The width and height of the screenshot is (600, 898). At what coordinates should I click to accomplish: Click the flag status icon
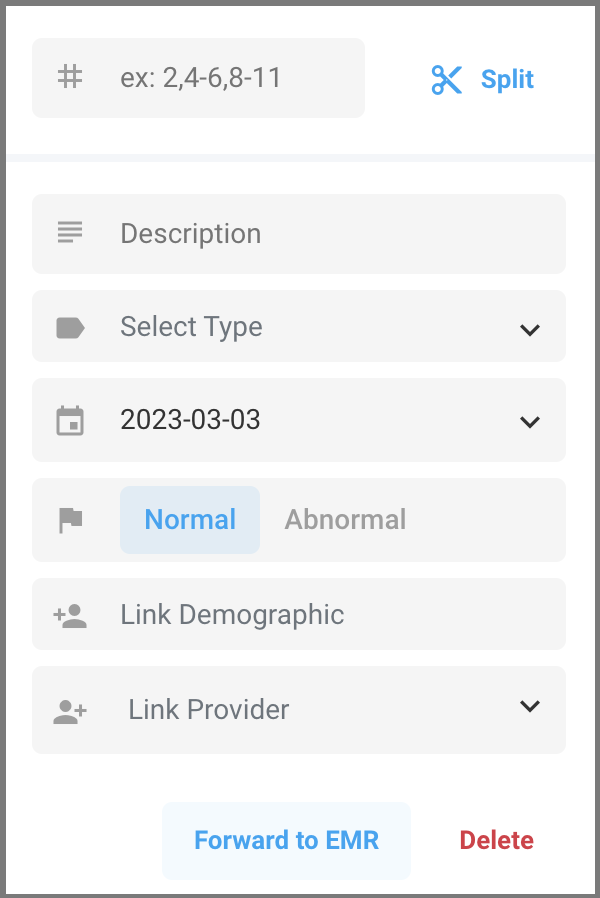[x=70, y=520]
